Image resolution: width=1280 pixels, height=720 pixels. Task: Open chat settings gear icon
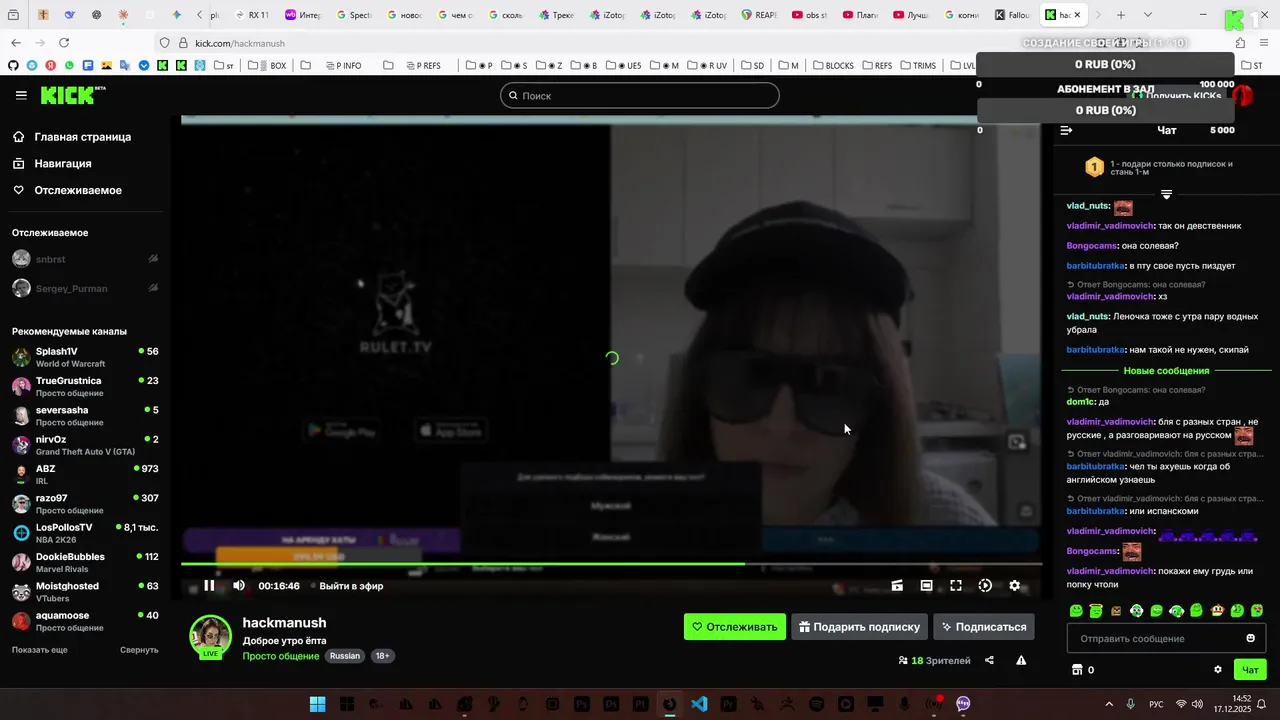click(x=1218, y=670)
